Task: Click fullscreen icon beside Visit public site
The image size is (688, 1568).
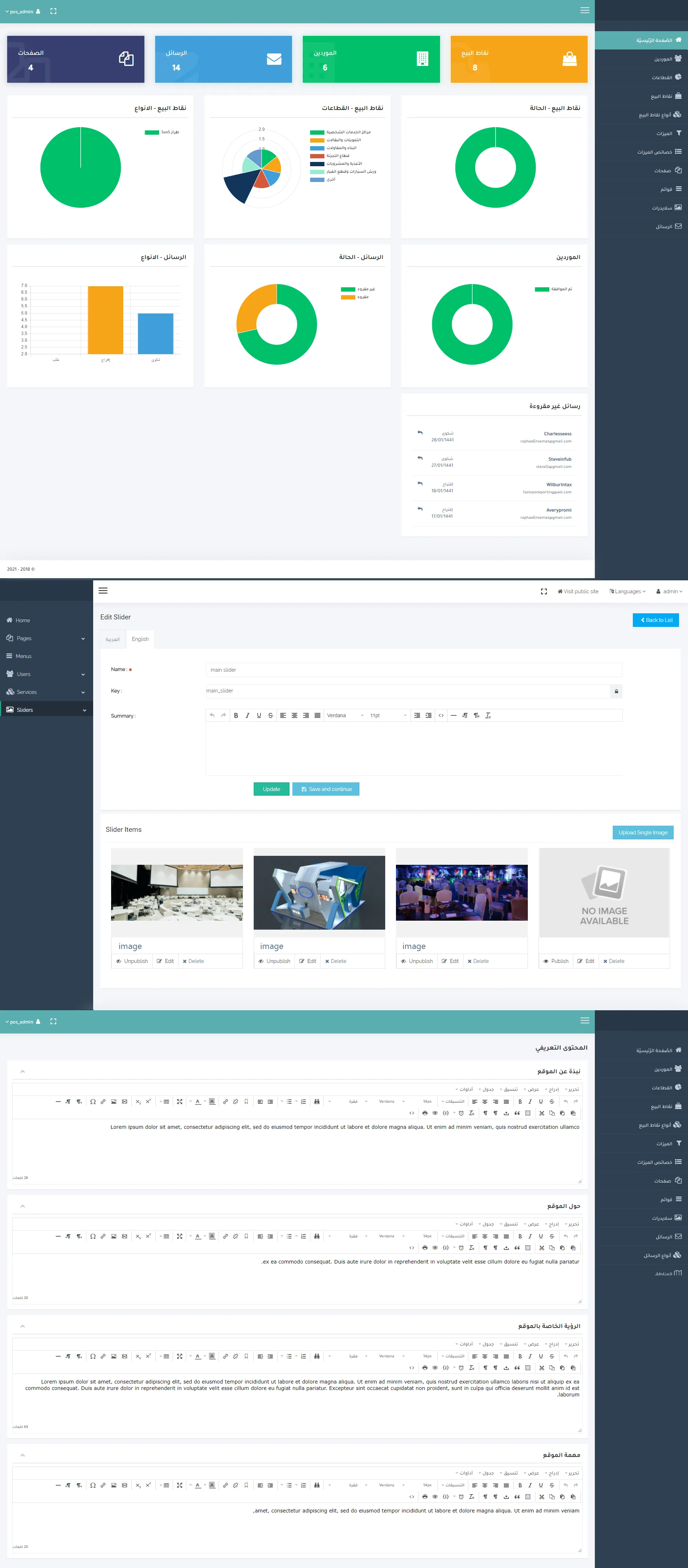Action: click(544, 591)
